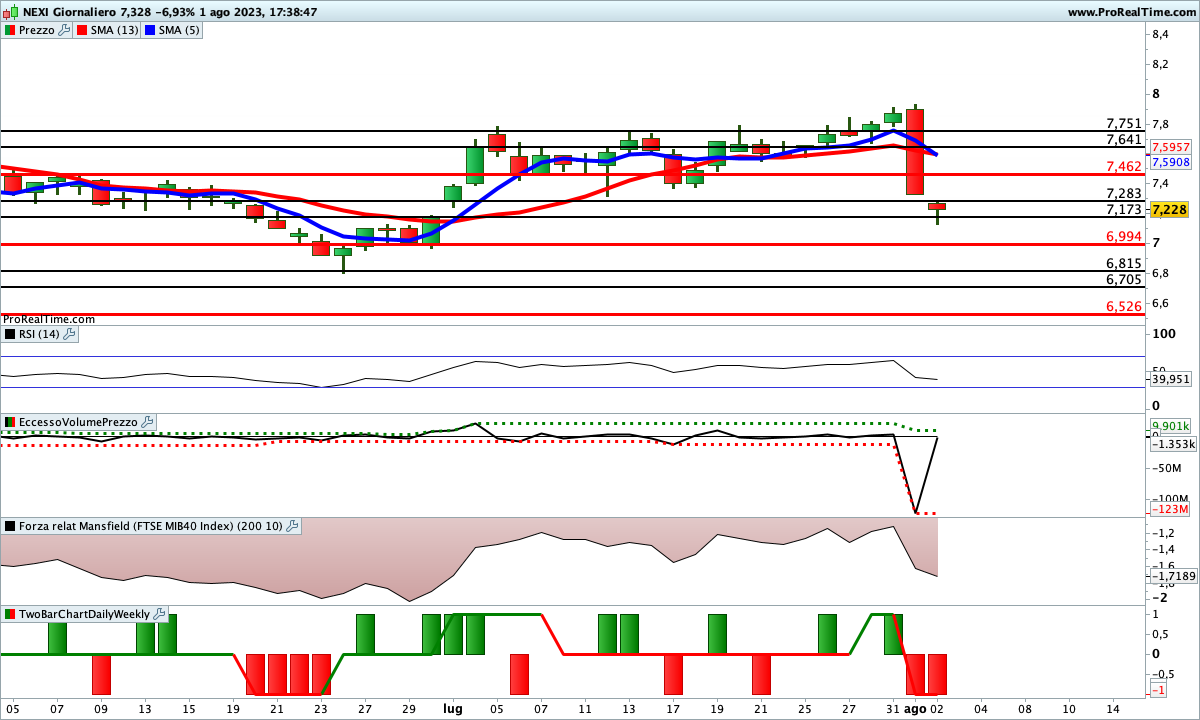Click the 7,173 level label
The image size is (1200, 720).
point(1124,209)
